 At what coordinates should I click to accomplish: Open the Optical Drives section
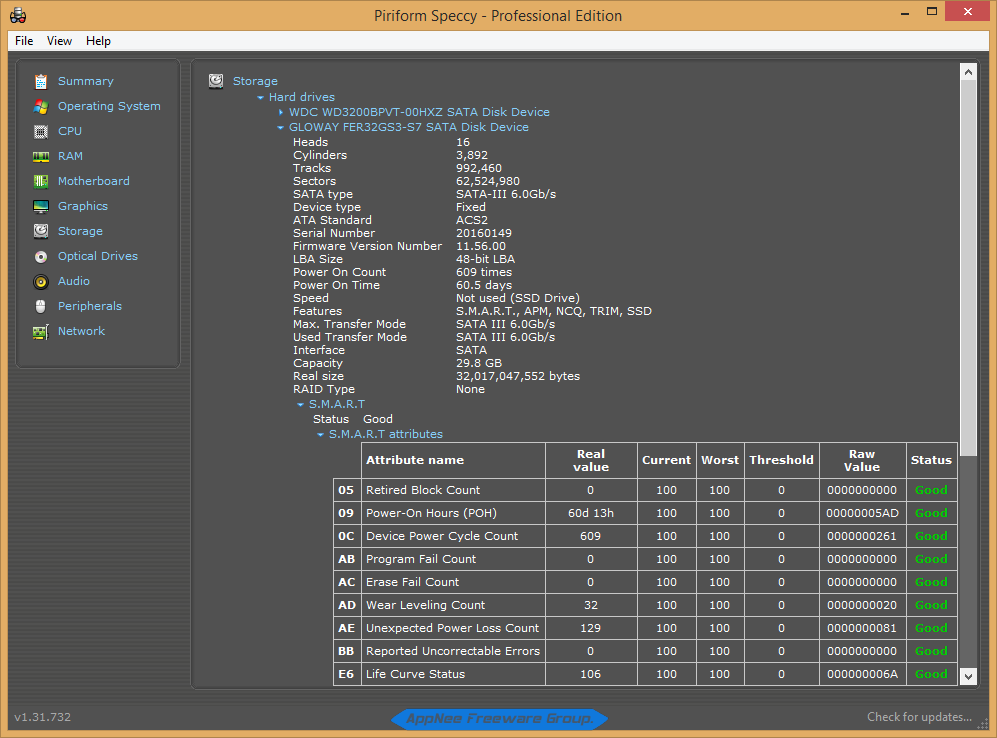(x=98, y=256)
